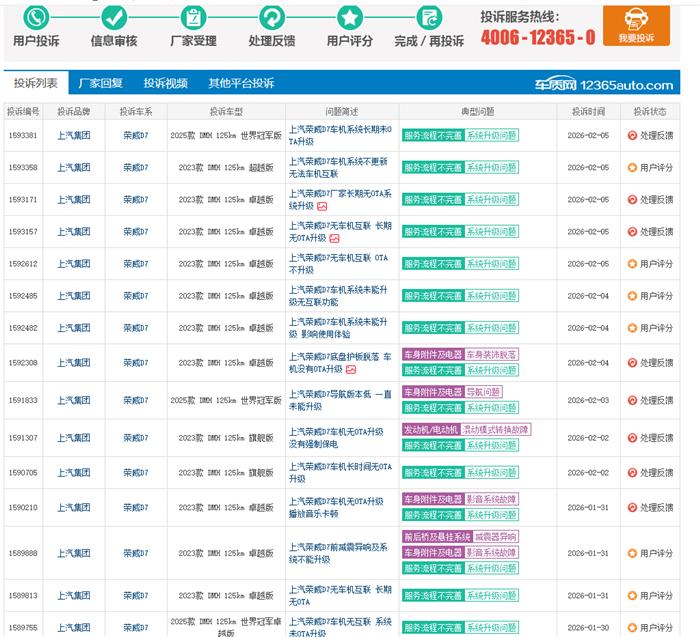Open the 投诉视频 tab
Viewport: 700px width, 637px height.
[x=165, y=83]
